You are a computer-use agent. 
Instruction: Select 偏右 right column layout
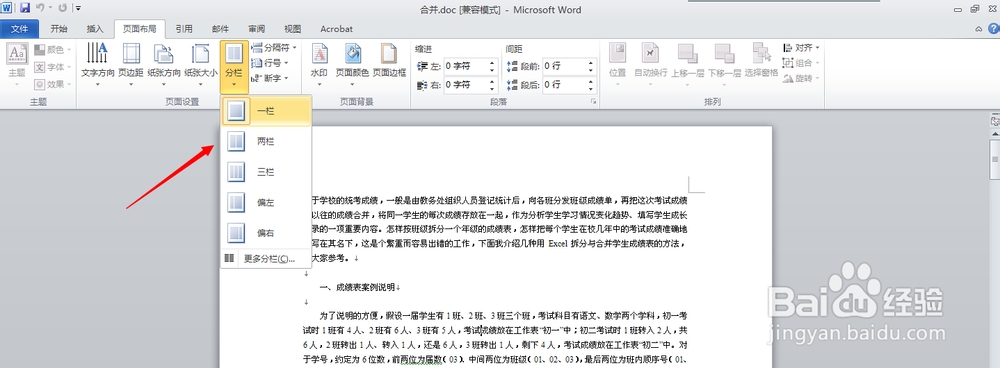[x=266, y=233]
